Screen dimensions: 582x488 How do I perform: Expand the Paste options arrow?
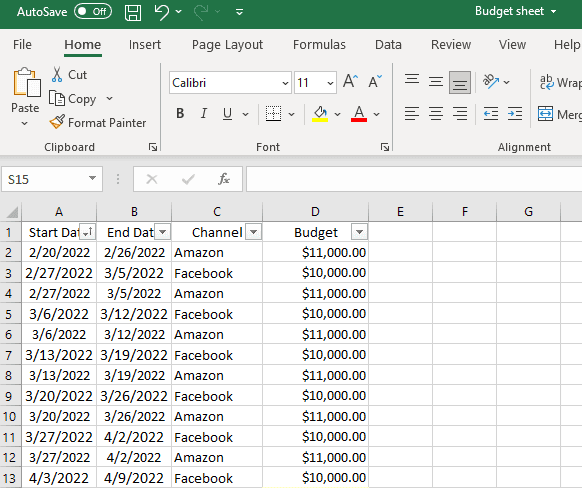point(24,123)
